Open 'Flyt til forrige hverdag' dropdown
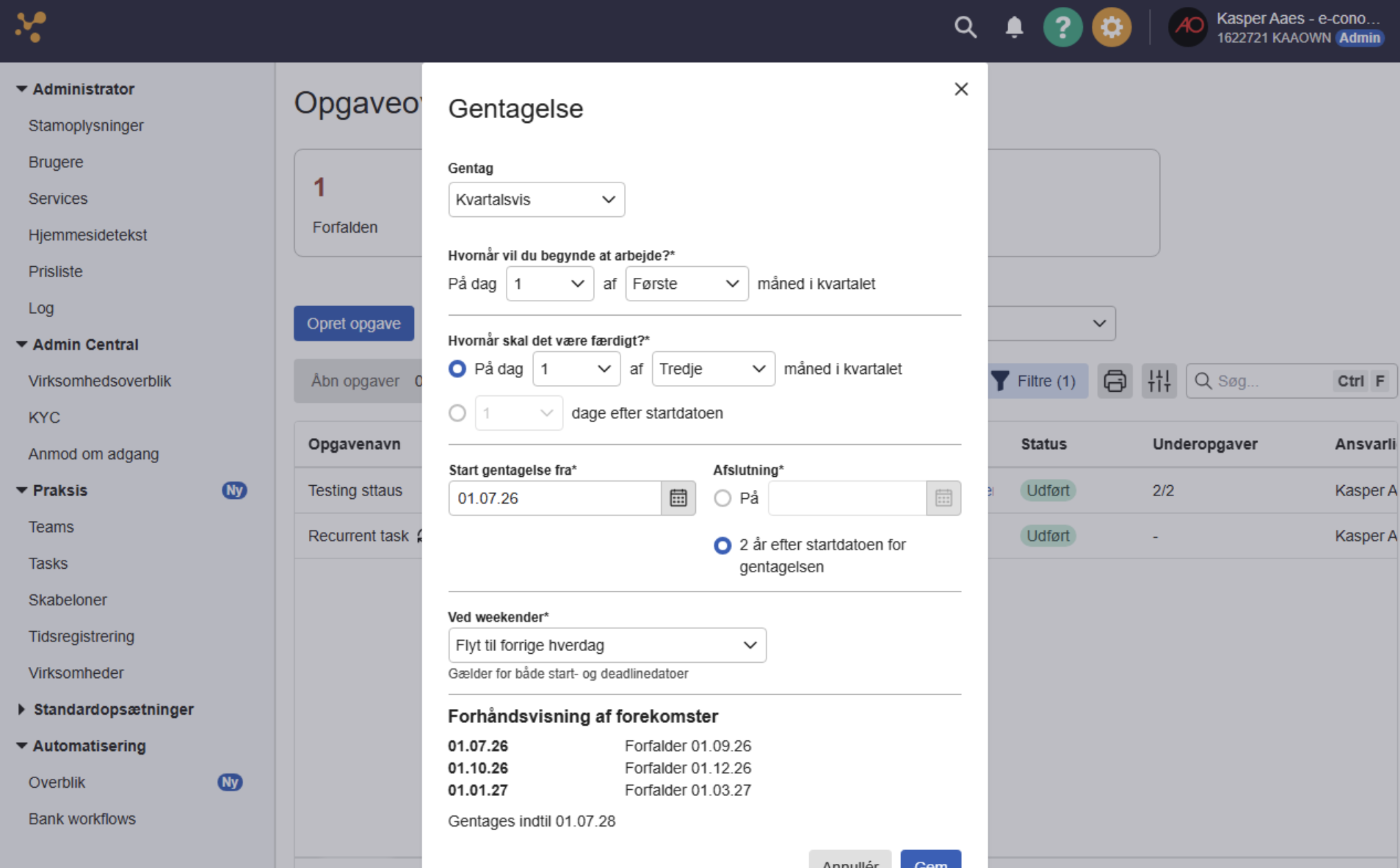Screen dimensions: 1400x868 (x=607, y=645)
